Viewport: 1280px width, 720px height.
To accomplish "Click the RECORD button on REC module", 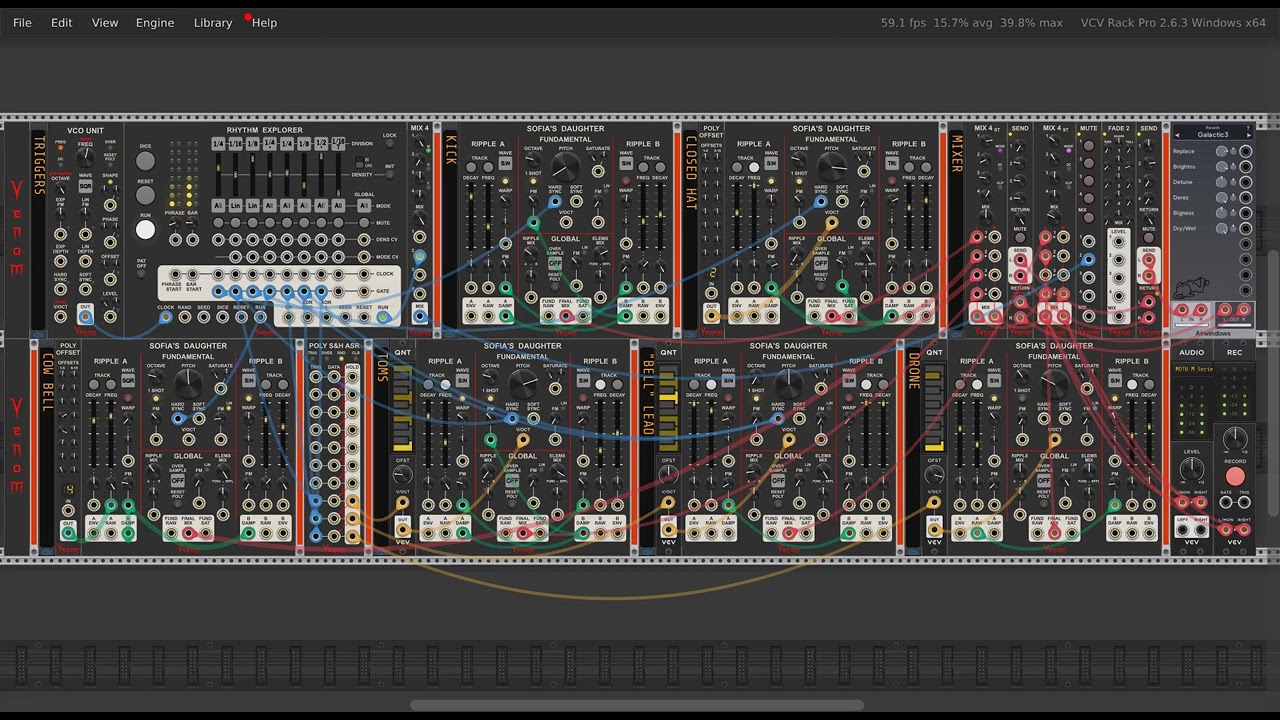I will [1235, 476].
